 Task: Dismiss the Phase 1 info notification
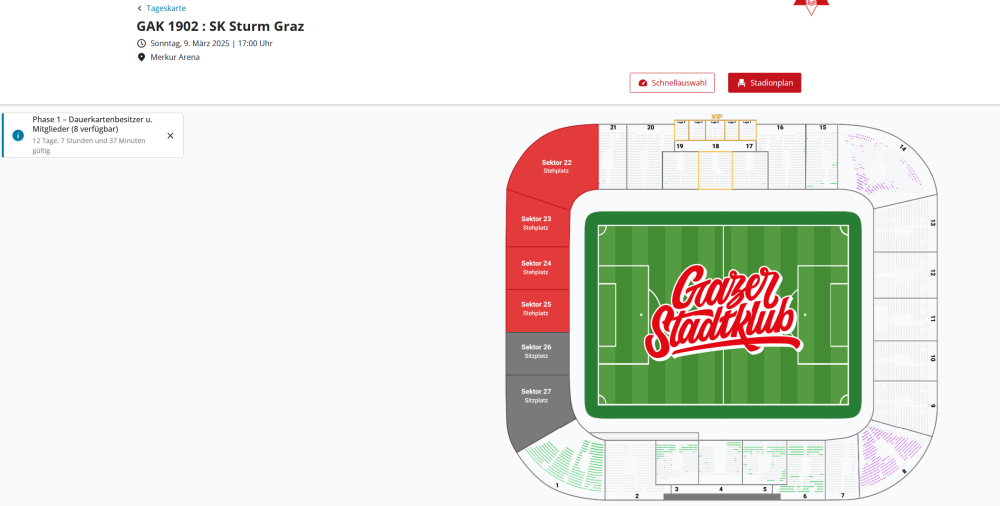pyautogui.click(x=170, y=135)
